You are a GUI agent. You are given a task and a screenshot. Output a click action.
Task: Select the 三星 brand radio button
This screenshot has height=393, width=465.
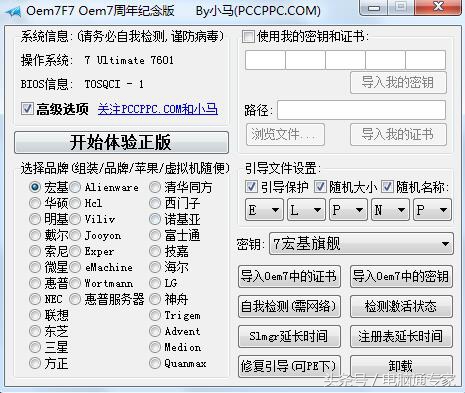[x=35, y=347]
